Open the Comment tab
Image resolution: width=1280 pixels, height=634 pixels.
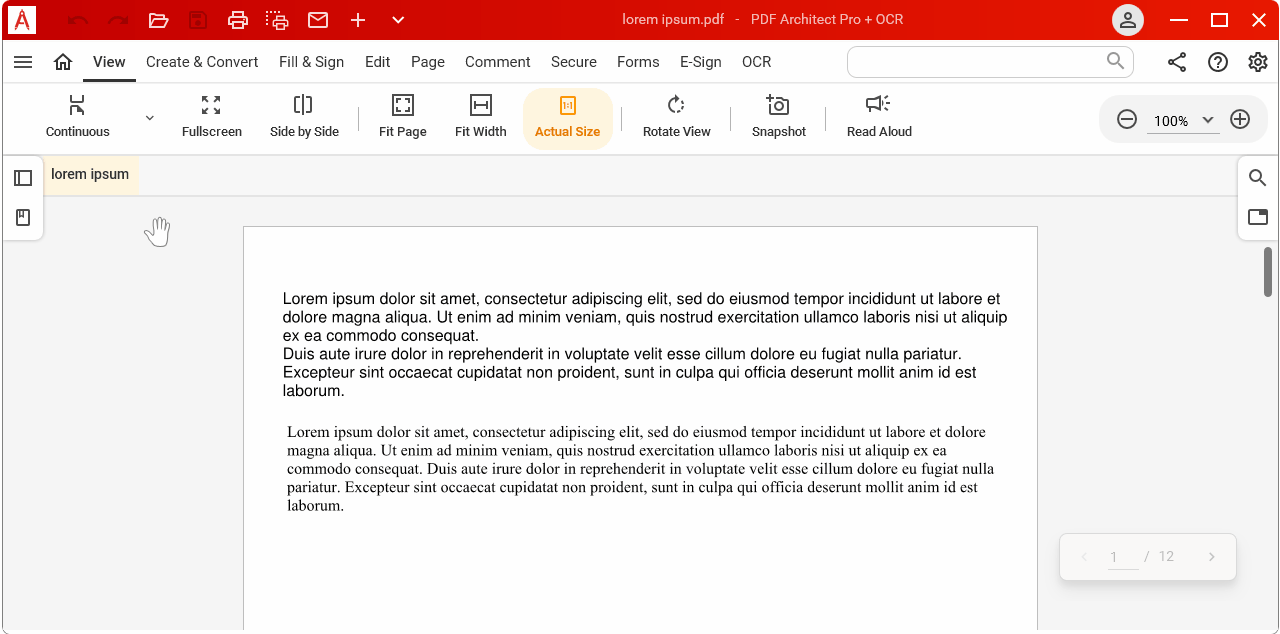[x=498, y=62]
